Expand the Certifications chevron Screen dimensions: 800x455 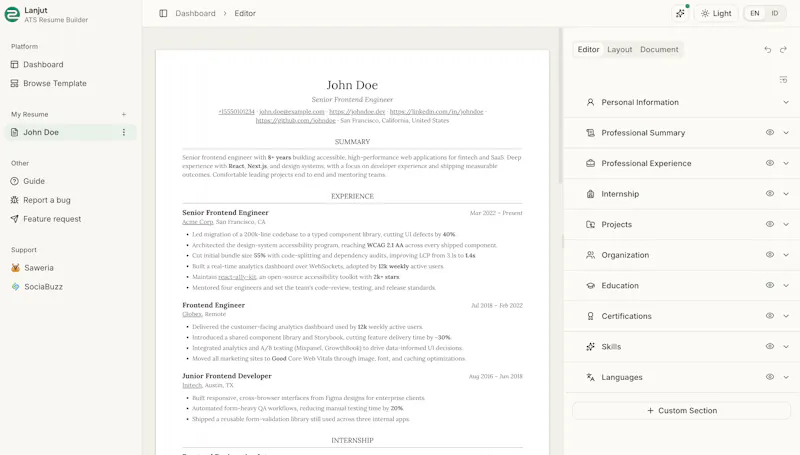786,316
